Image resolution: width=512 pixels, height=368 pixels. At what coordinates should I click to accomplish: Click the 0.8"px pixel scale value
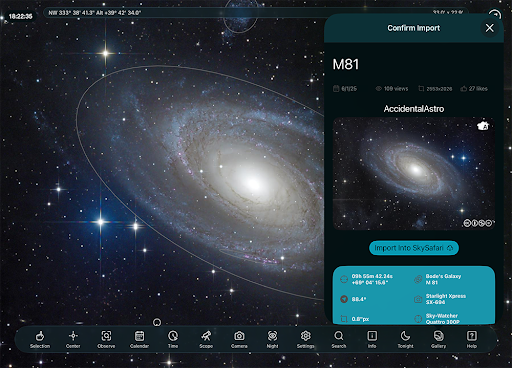[x=360, y=319]
